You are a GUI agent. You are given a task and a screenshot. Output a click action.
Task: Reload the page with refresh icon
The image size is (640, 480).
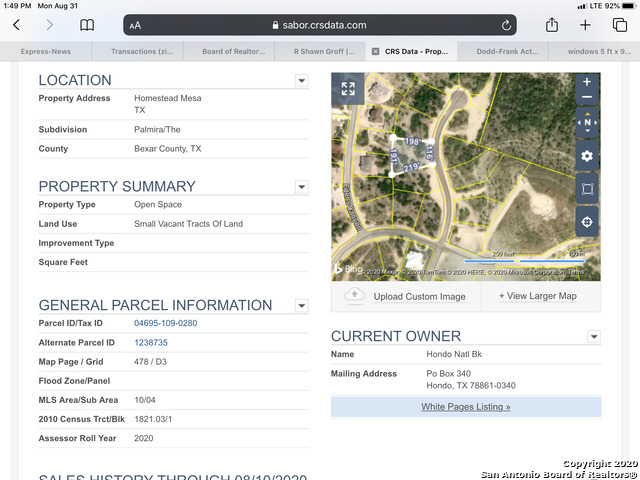point(506,25)
